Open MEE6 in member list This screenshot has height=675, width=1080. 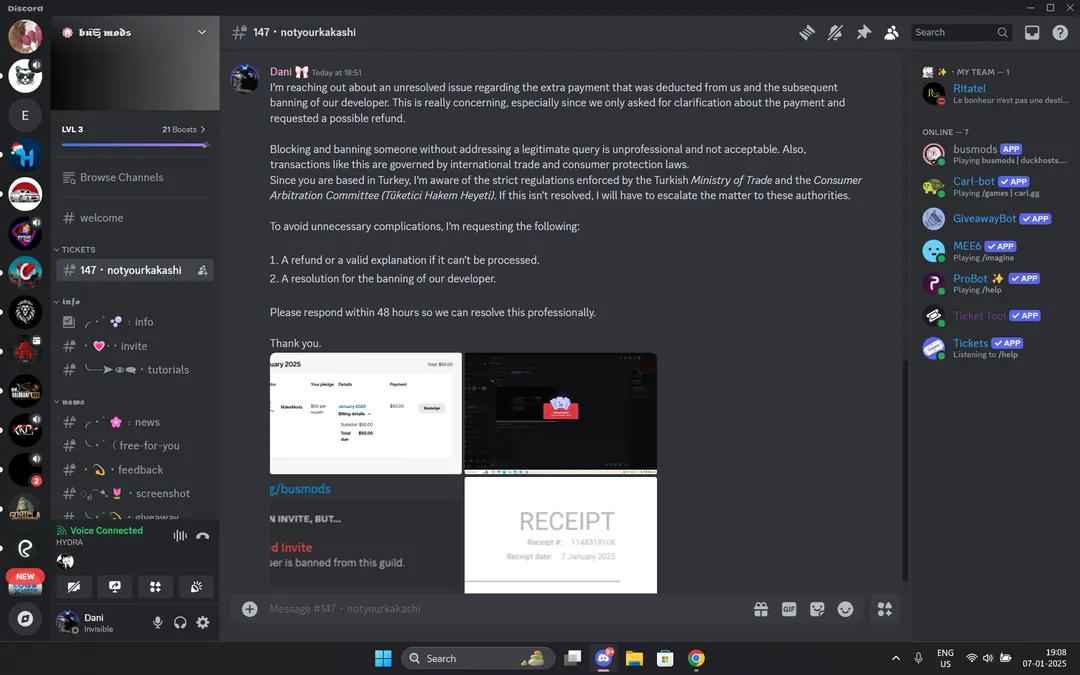[x=994, y=251]
